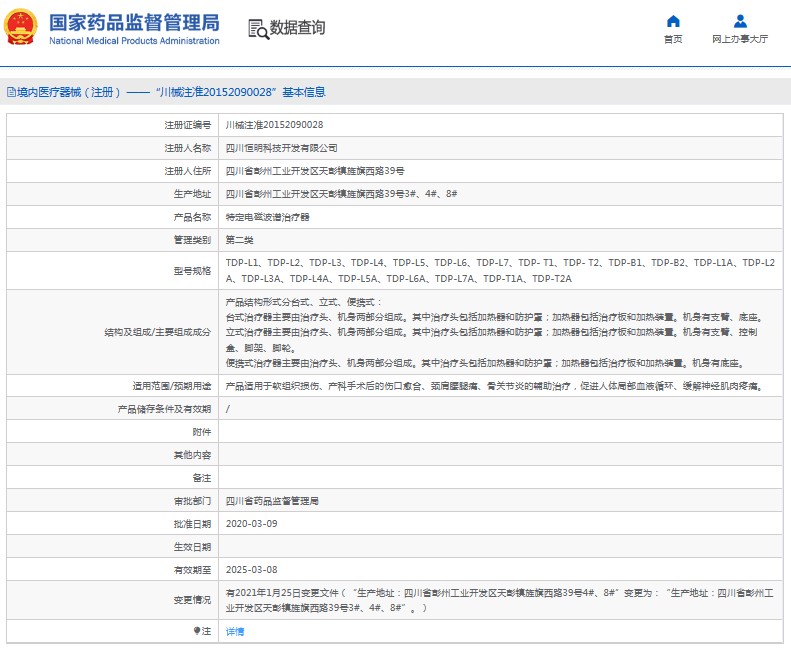Click the 有效期至 label
The height and width of the screenshot is (652, 791).
click(192, 570)
